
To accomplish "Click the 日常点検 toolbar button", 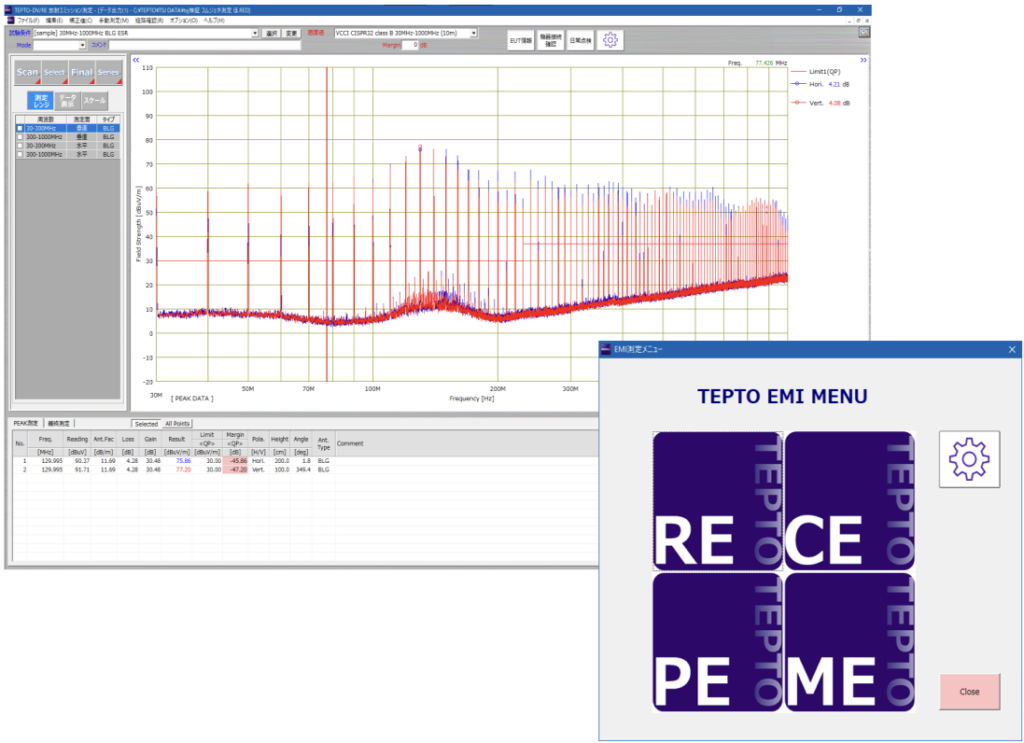I will (580, 40).
